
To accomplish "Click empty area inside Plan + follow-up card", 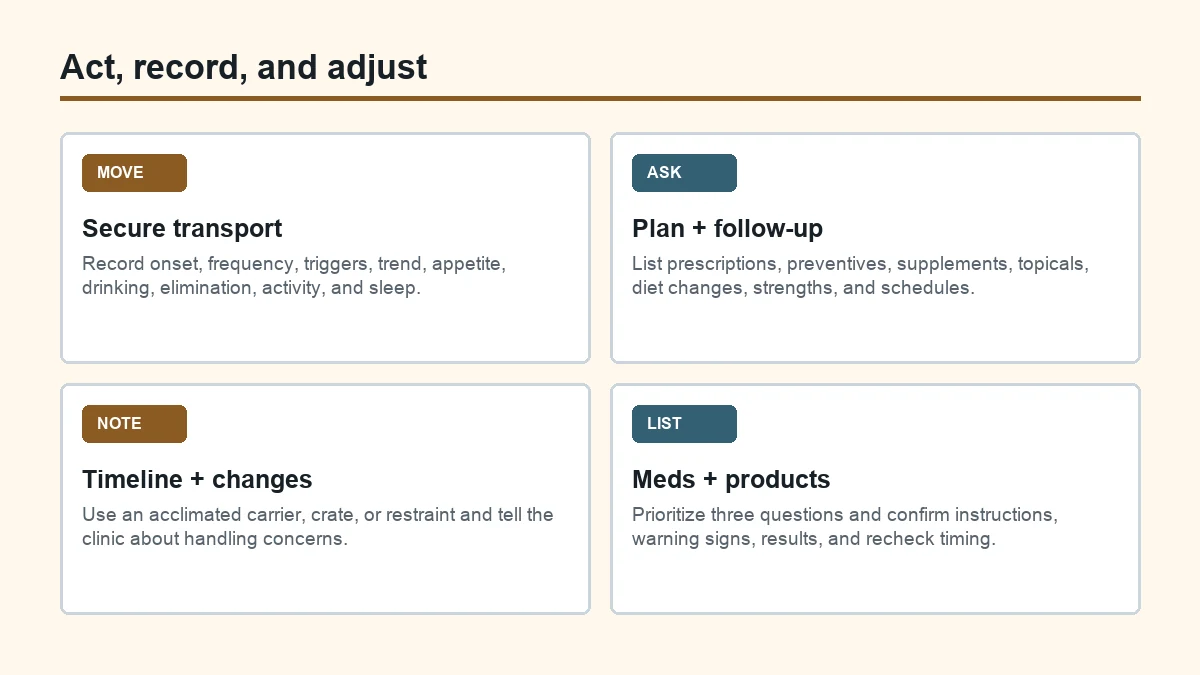I will tap(875, 332).
